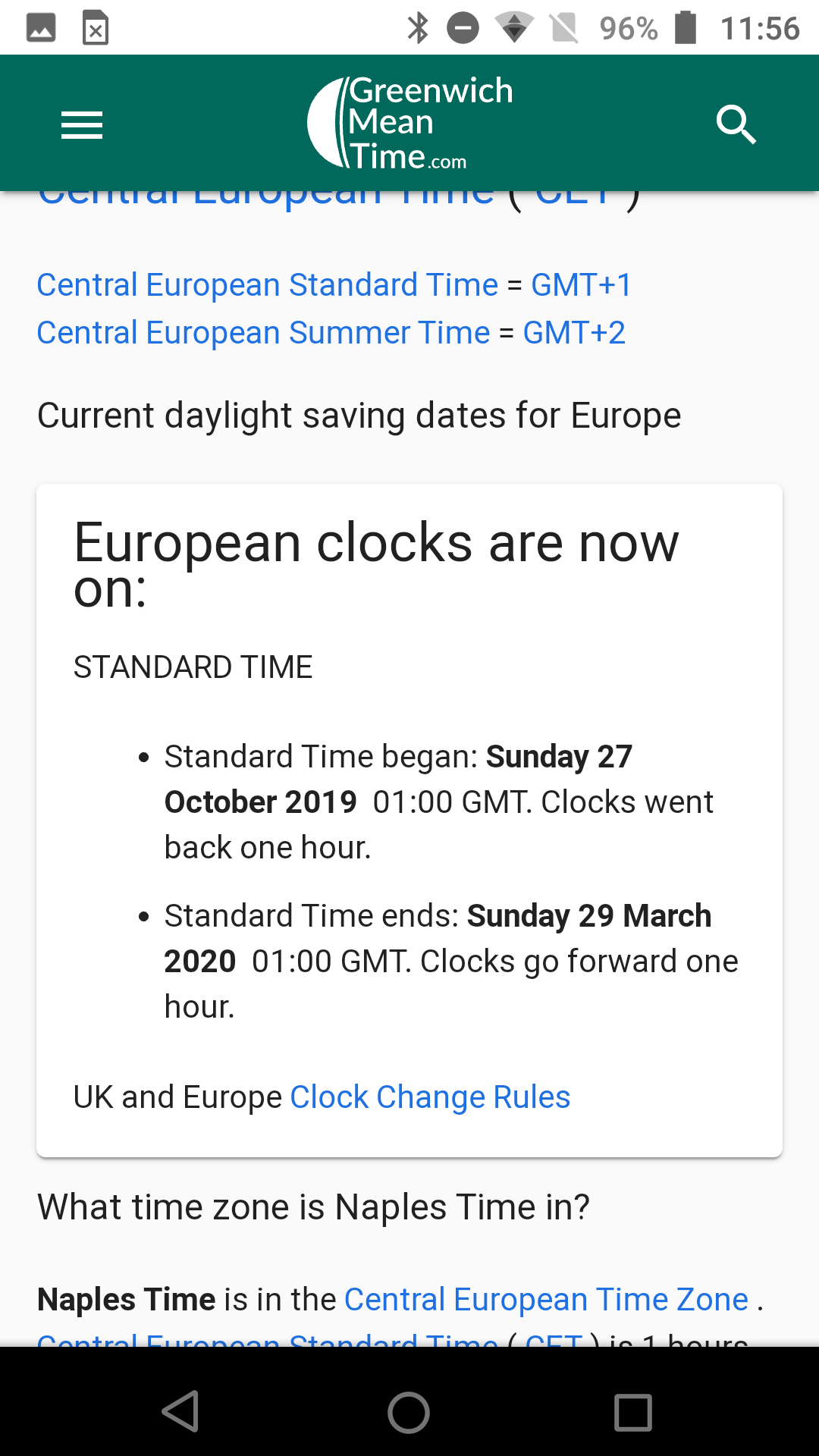Follow the GMT+2 link
819x1456 pixels.
(x=574, y=333)
